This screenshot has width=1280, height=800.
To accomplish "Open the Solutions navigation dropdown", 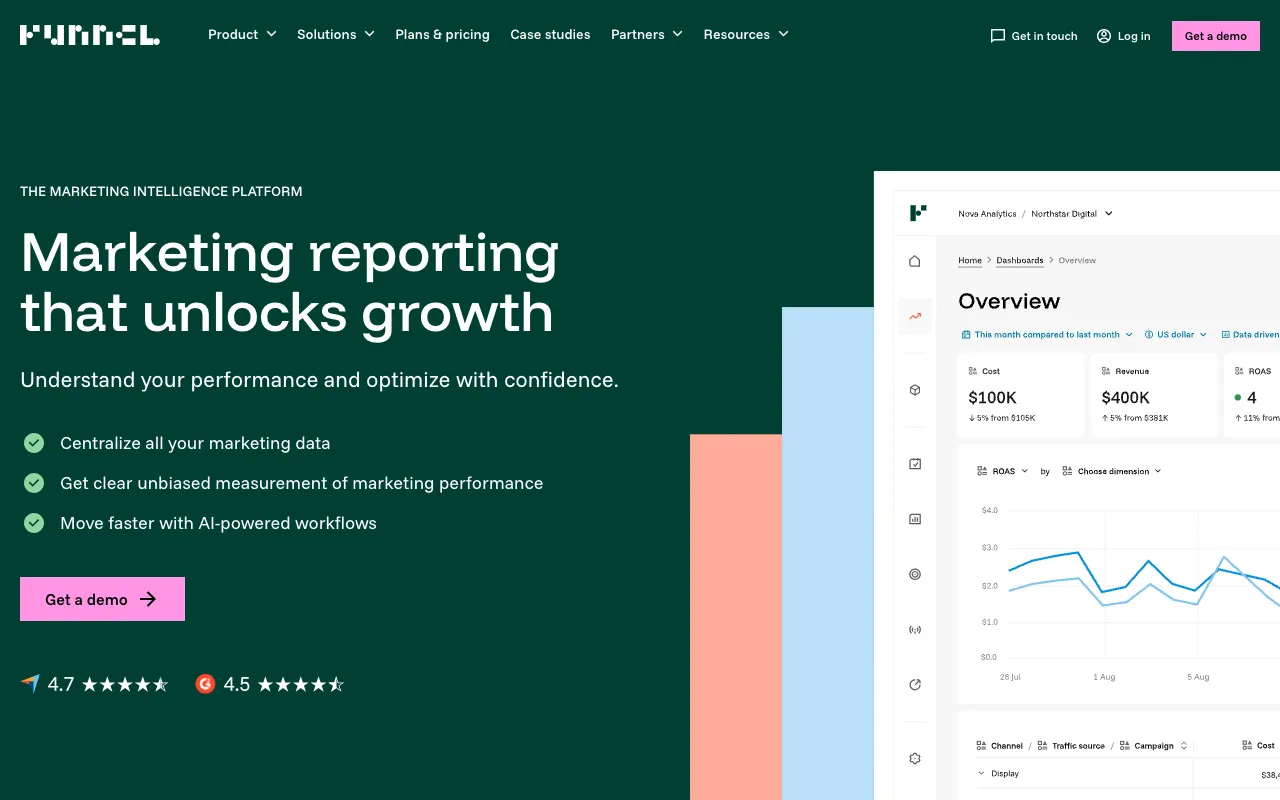I will coord(335,35).
